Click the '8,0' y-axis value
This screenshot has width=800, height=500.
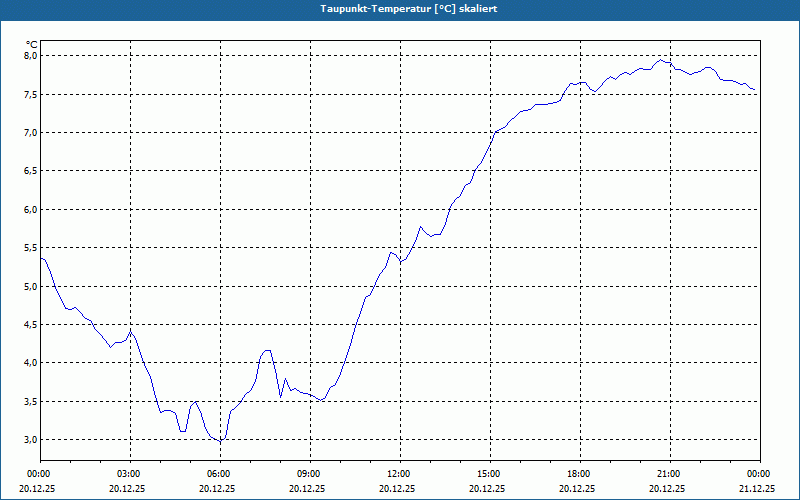click(x=32, y=56)
